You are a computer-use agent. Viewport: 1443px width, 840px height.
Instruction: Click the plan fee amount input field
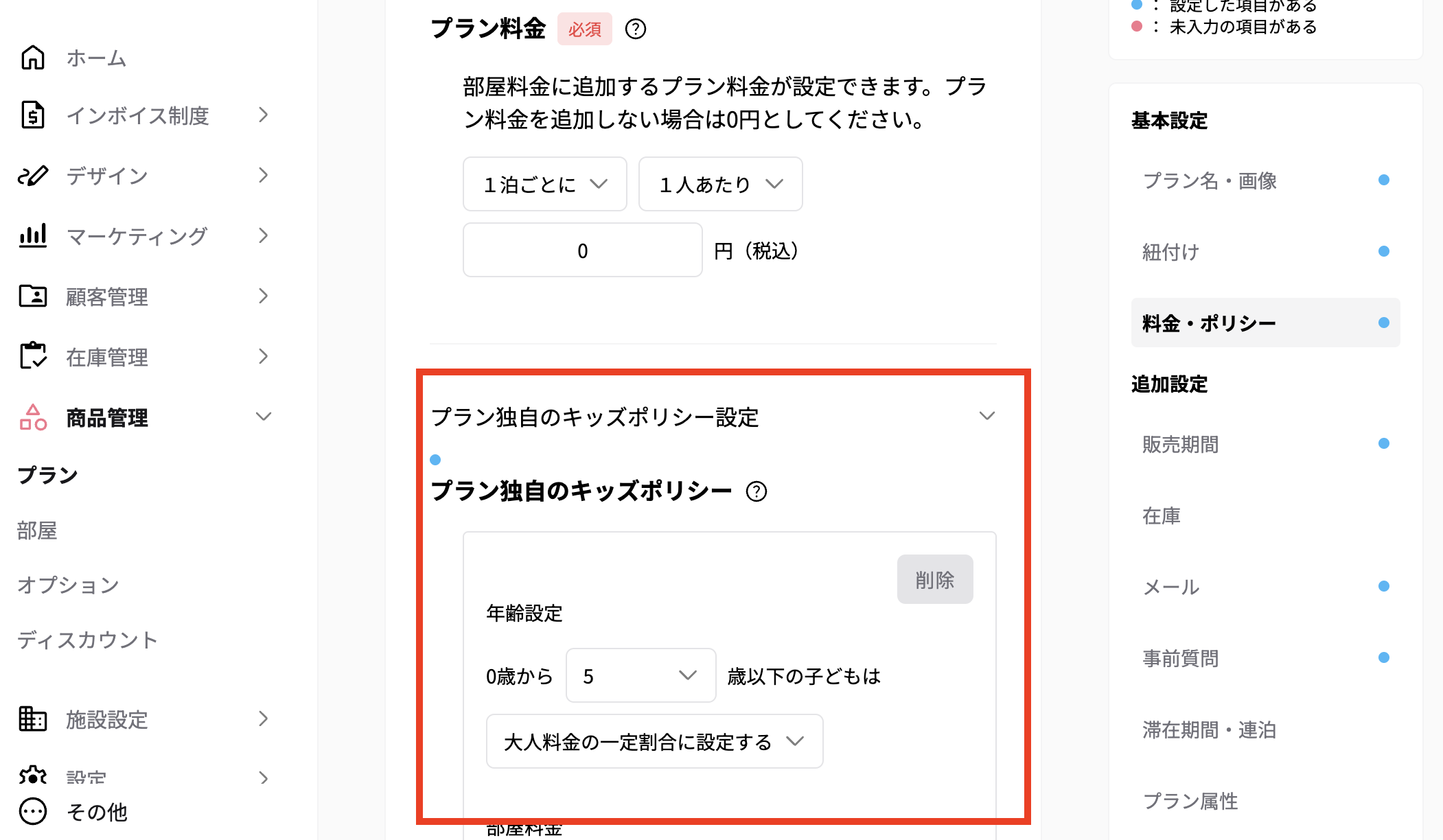pyautogui.click(x=581, y=250)
